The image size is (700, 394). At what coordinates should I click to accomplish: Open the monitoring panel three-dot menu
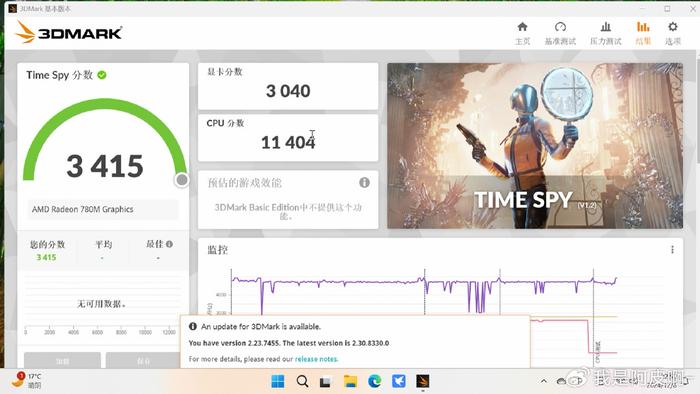(x=672, y=250)
